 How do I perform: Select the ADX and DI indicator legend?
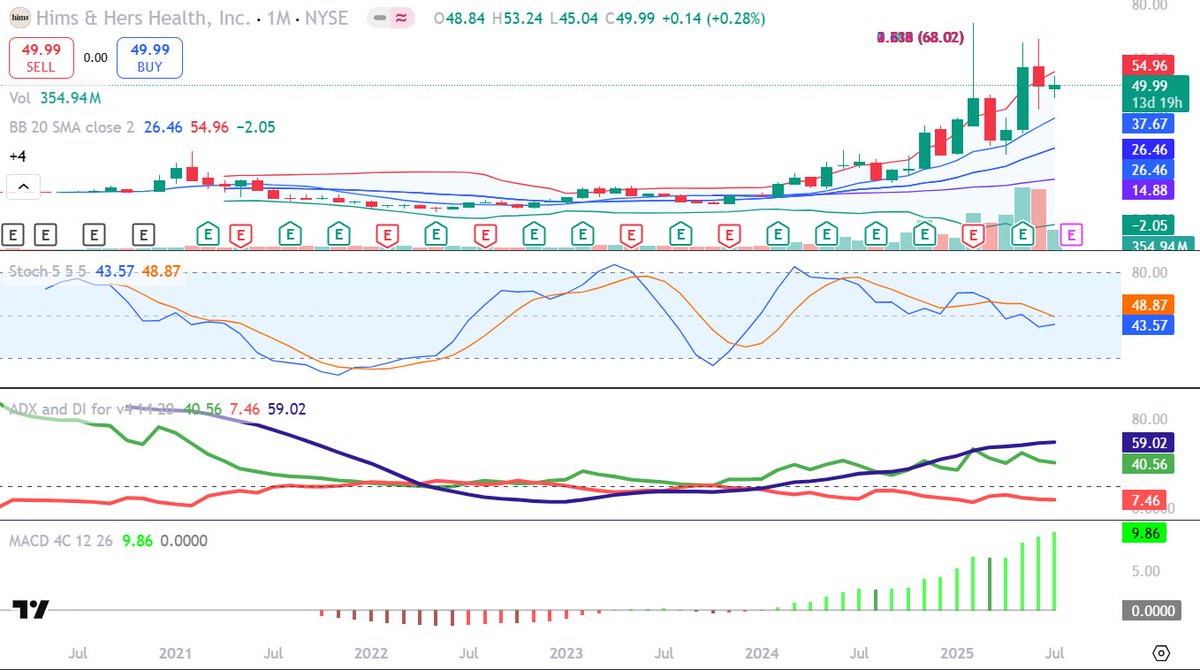(158, 408)
